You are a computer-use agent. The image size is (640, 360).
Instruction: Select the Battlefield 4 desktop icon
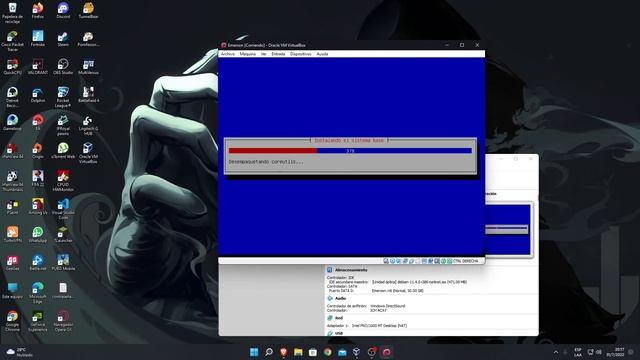pyautogui.click(x=88, y=95)
